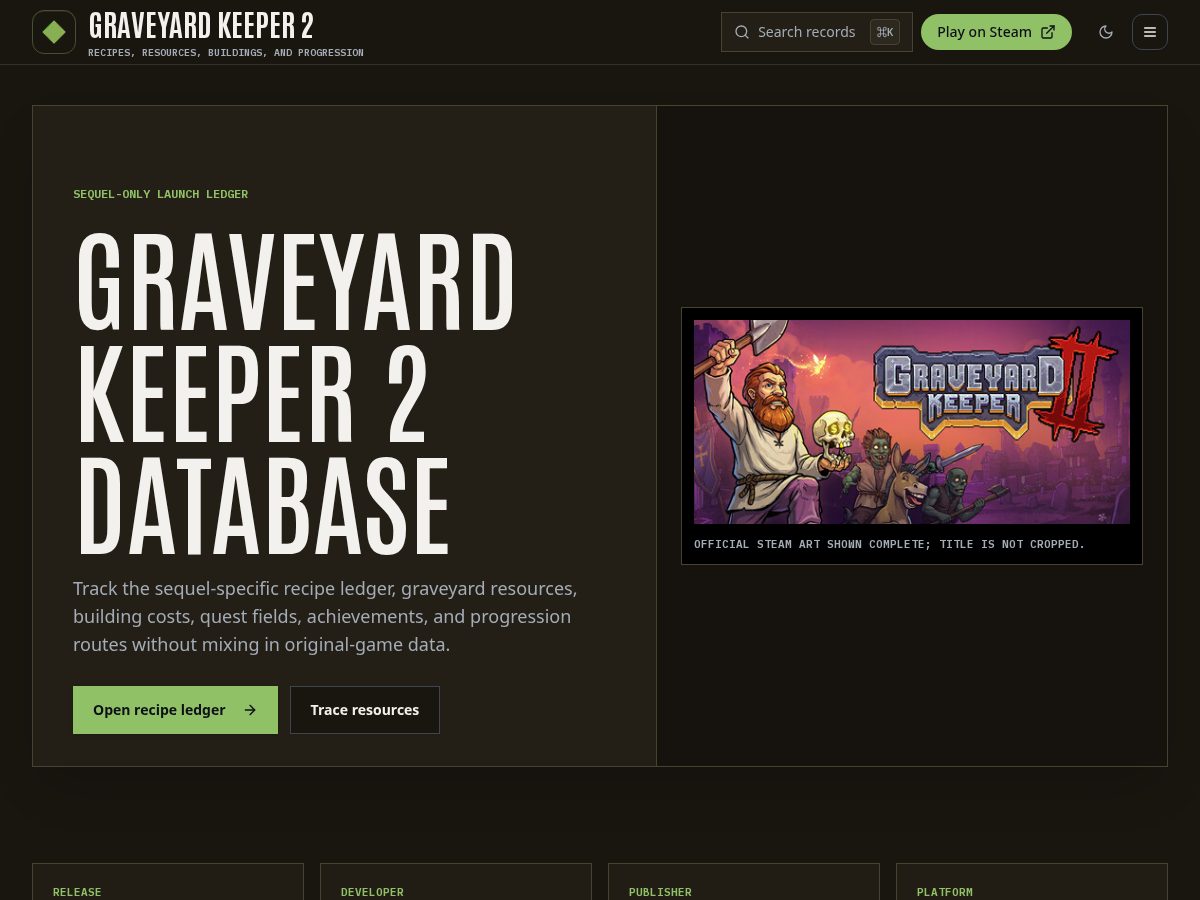Image resolution: width=1200 pixels, height=900 pixels.
Task: Click Trace resources button
Action: point(365,710)
